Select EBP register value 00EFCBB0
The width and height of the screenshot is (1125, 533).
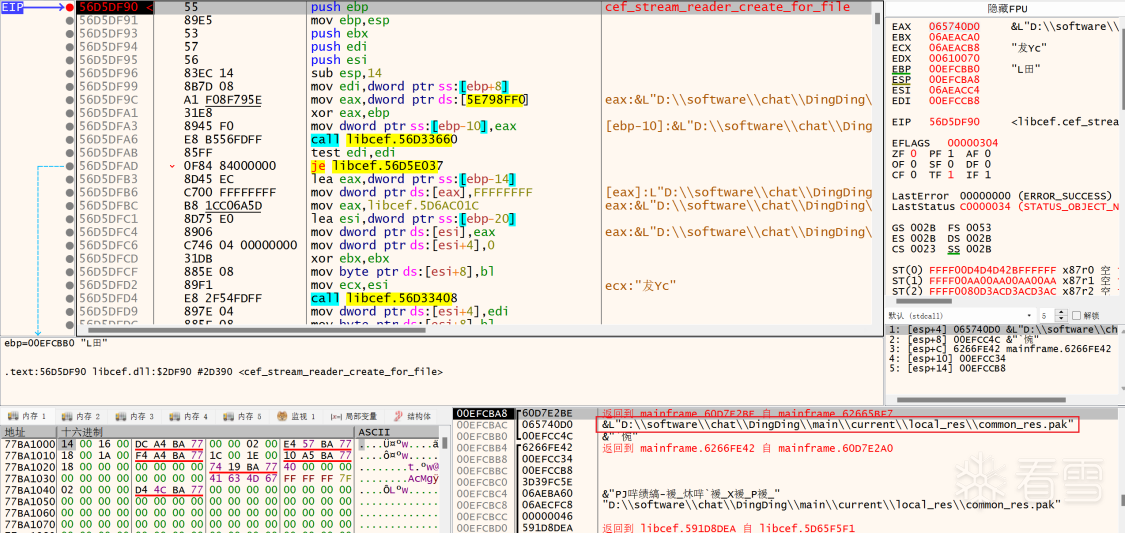point(953,69)
